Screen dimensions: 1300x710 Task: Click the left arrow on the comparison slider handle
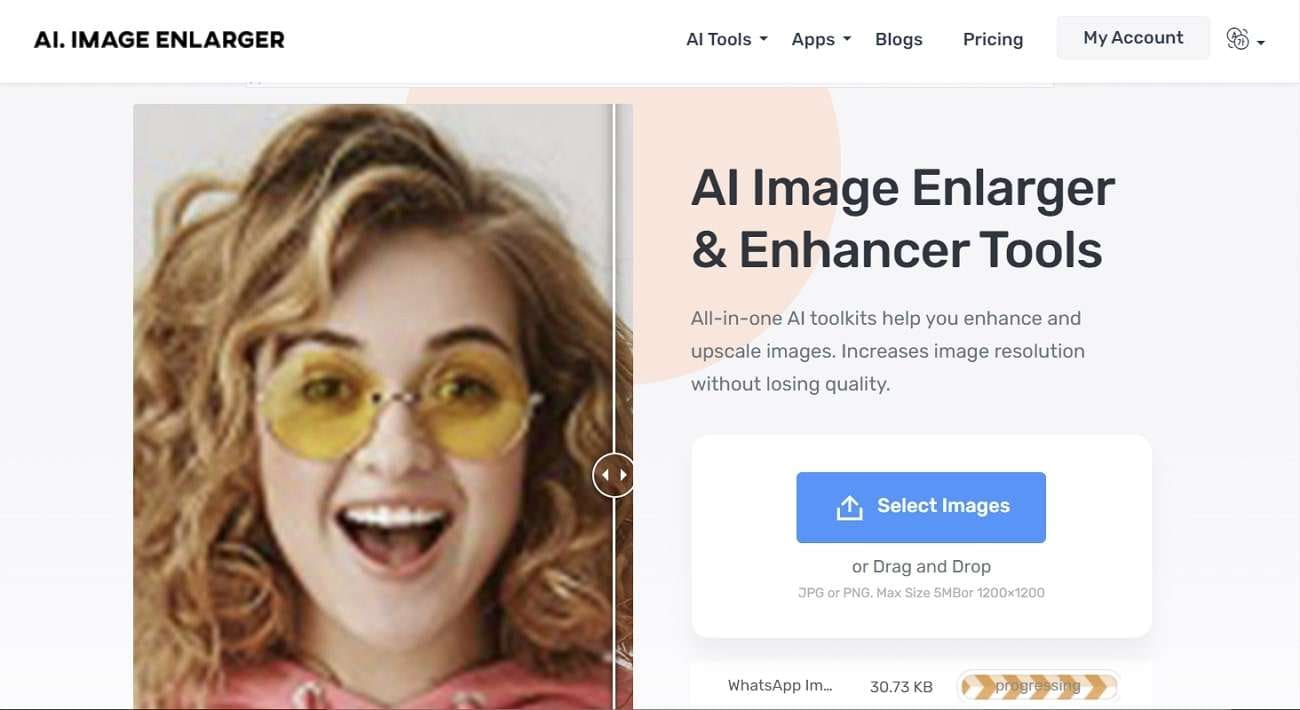tap(606, 475)
